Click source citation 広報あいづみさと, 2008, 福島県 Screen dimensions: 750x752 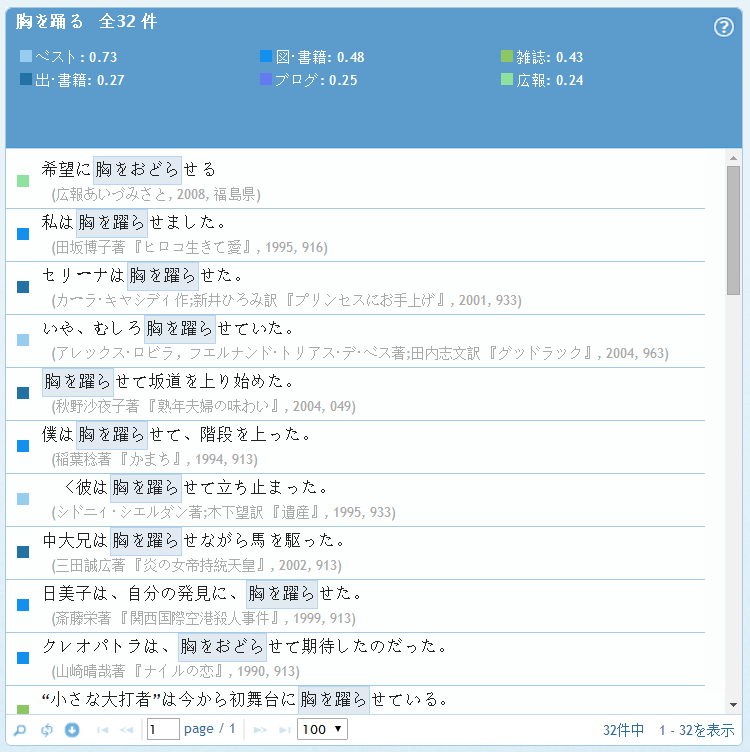pos(156,194)
